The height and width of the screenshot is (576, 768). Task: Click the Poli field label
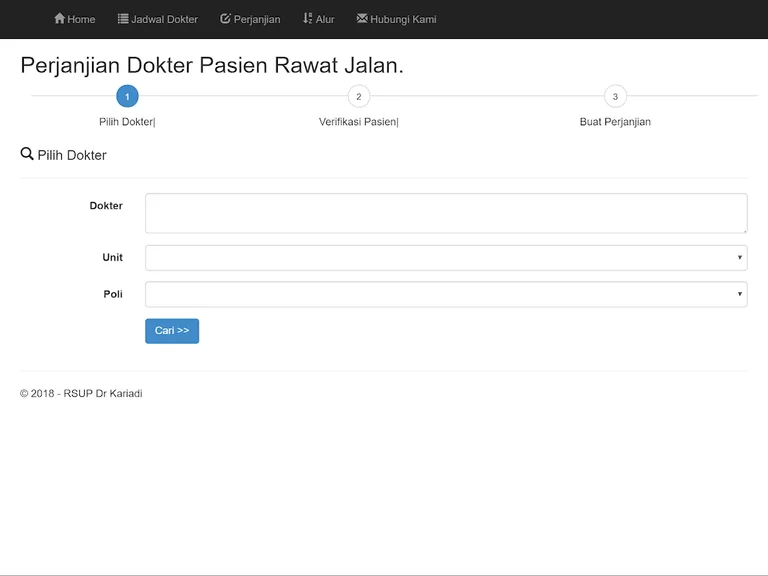(x=113, y=294)
